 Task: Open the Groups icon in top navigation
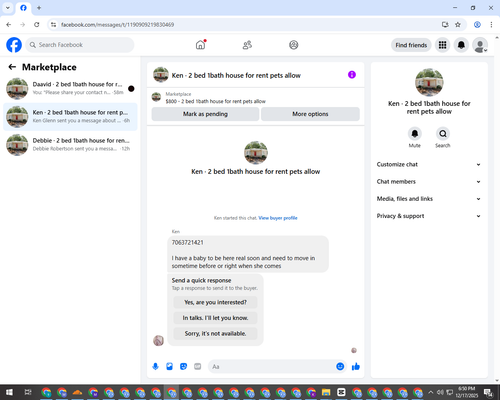coord(294,45)
